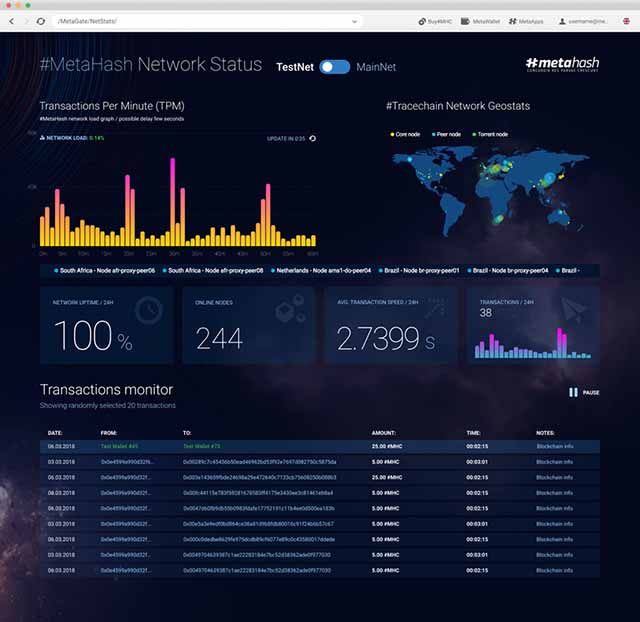Click the tallest magenta bar in TPM chart
640x622 pixels.
[x=173, y=202]
